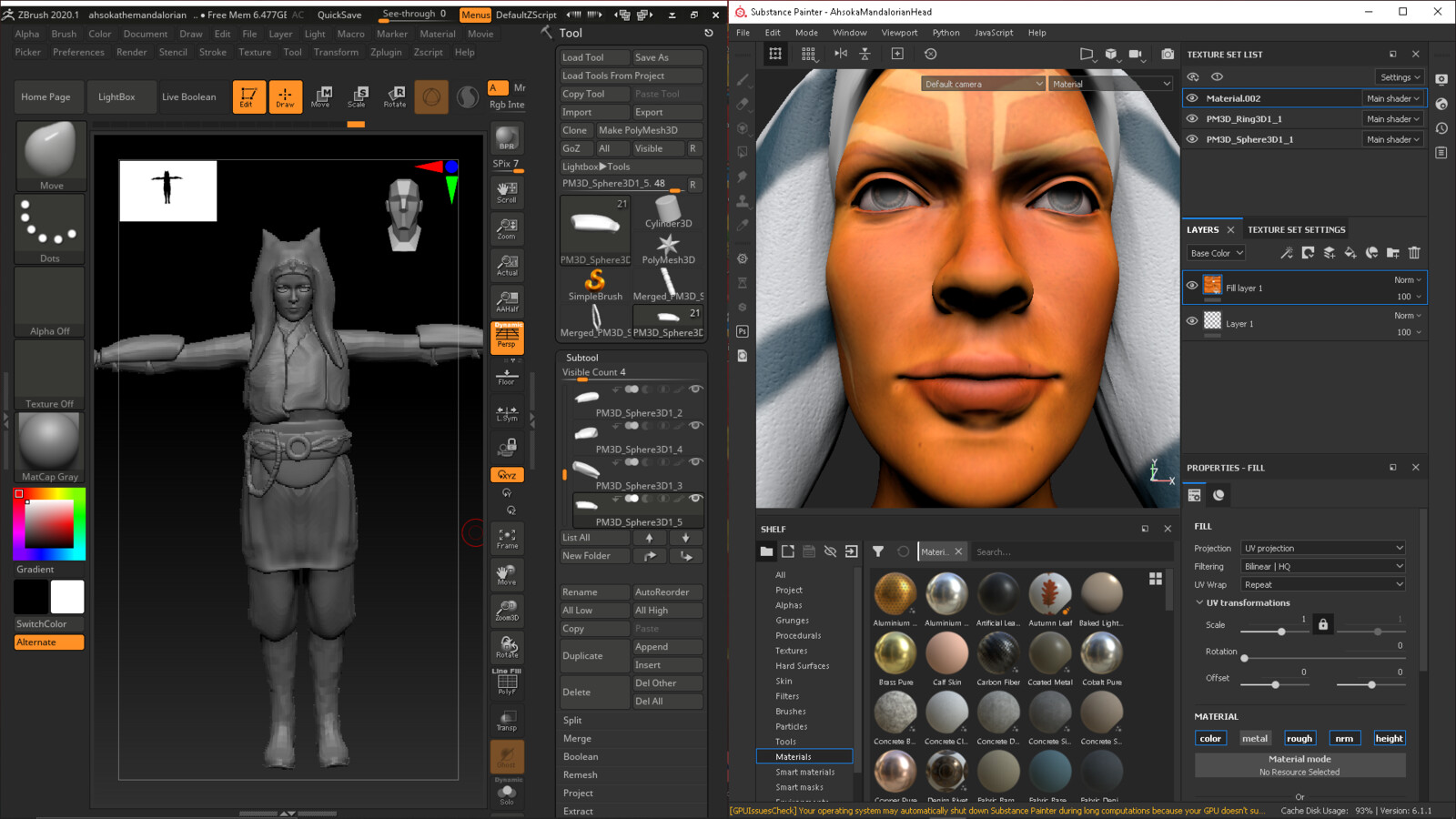Click the Solo mode icon
The image size is (1456, 819).
coord(507,794)
